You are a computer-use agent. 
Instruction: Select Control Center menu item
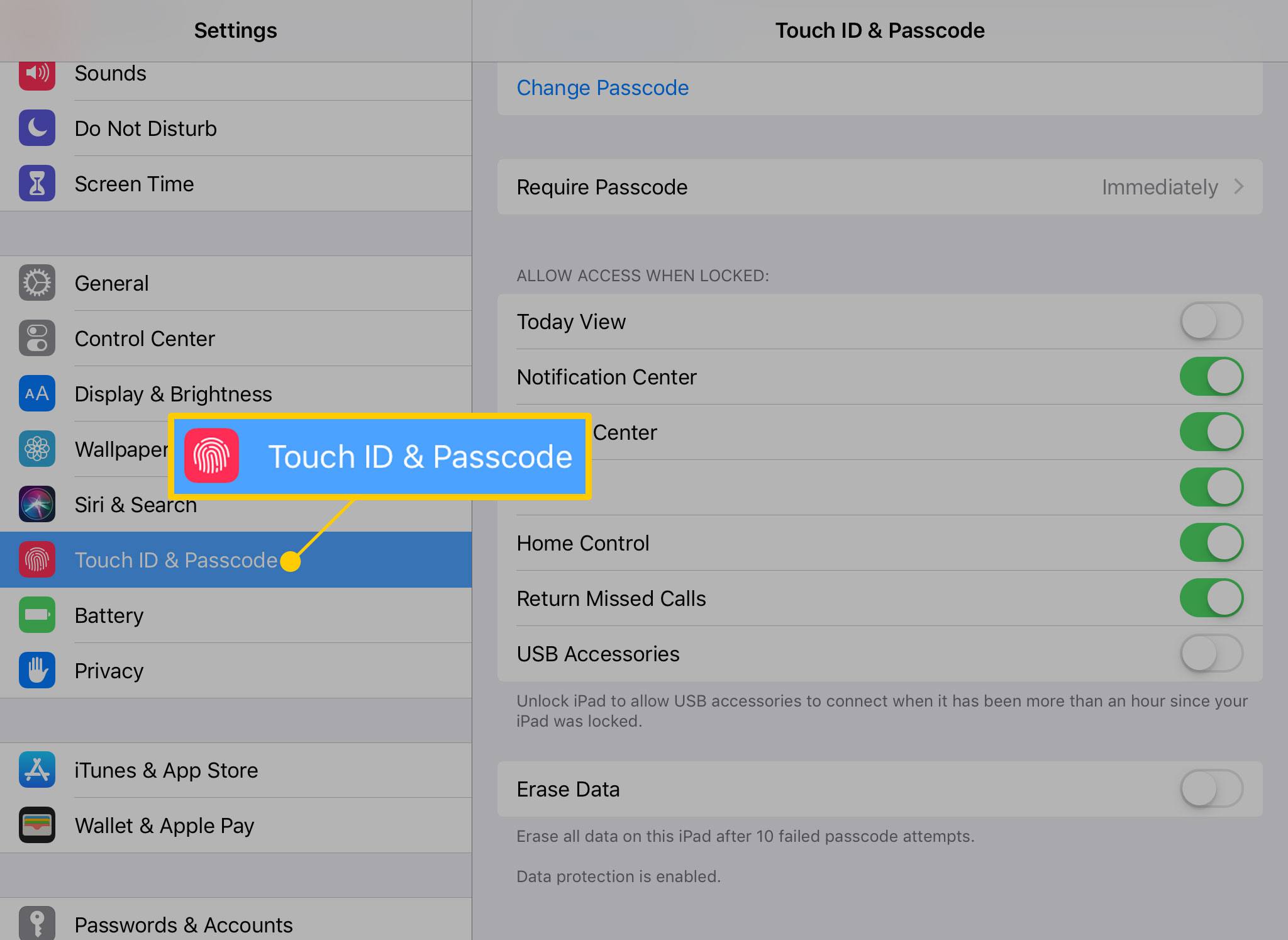pyautogui.click(x=236, y=338)
